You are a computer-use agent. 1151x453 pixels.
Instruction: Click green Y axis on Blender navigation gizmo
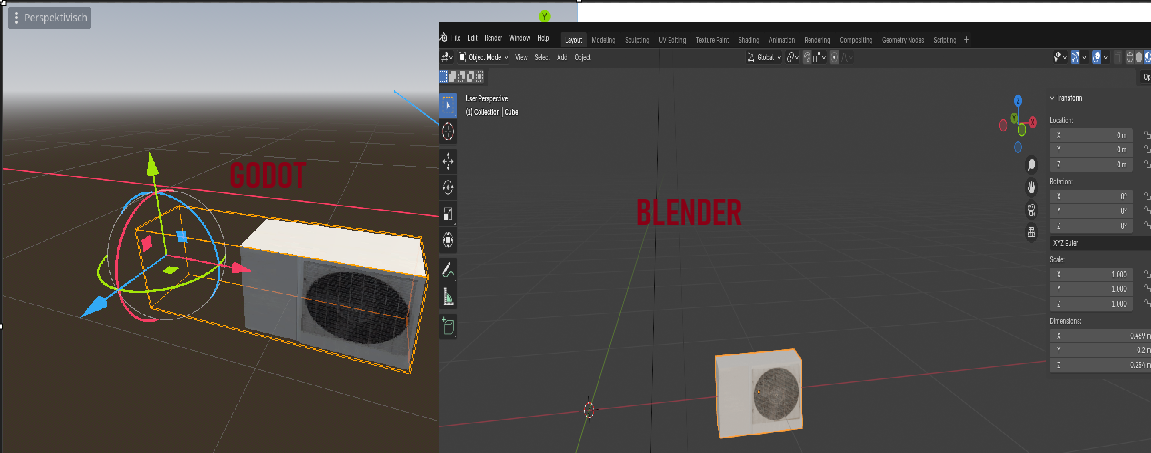tap(1014, 118)
